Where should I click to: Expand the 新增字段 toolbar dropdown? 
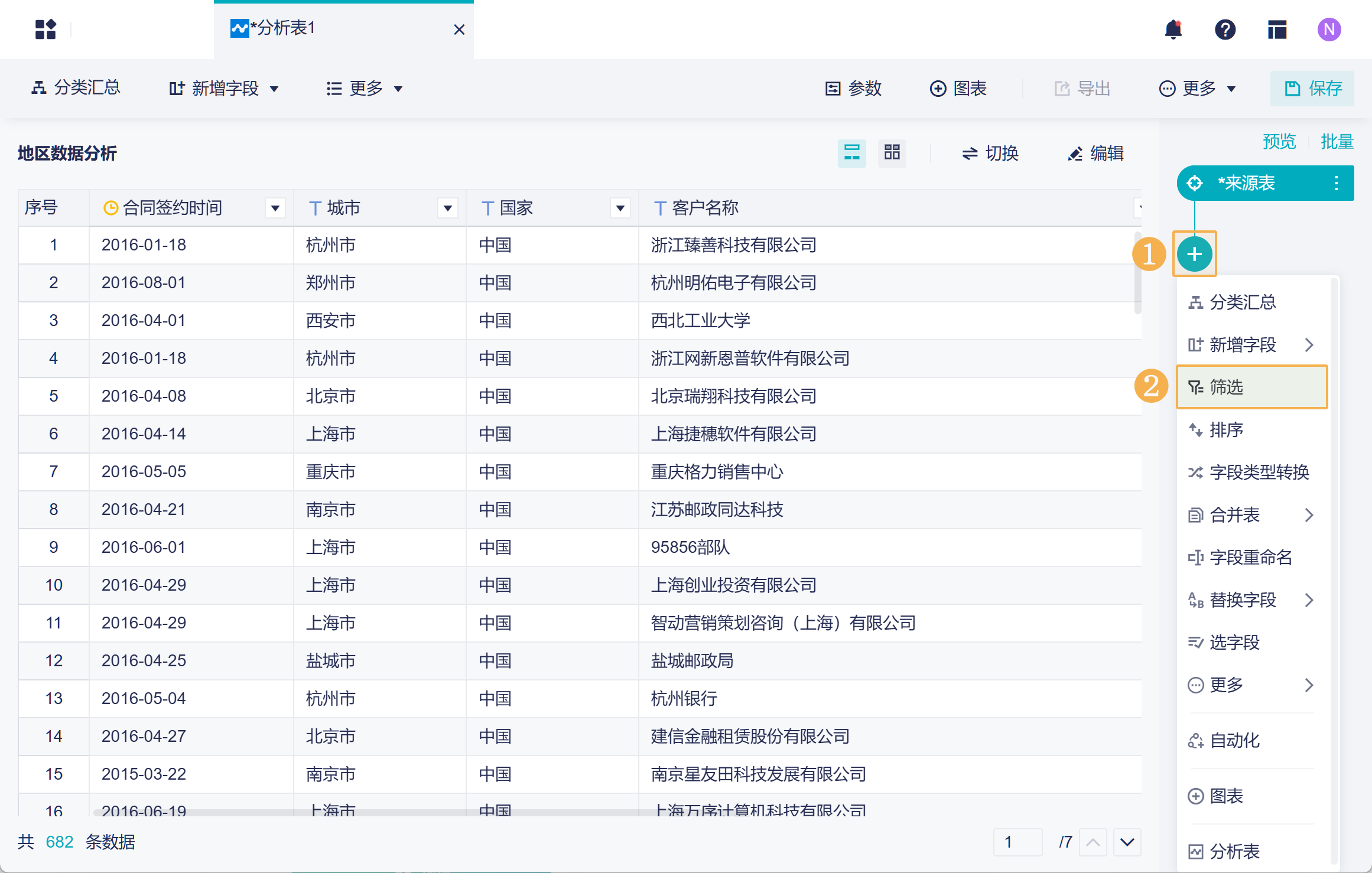click(224, 89)
